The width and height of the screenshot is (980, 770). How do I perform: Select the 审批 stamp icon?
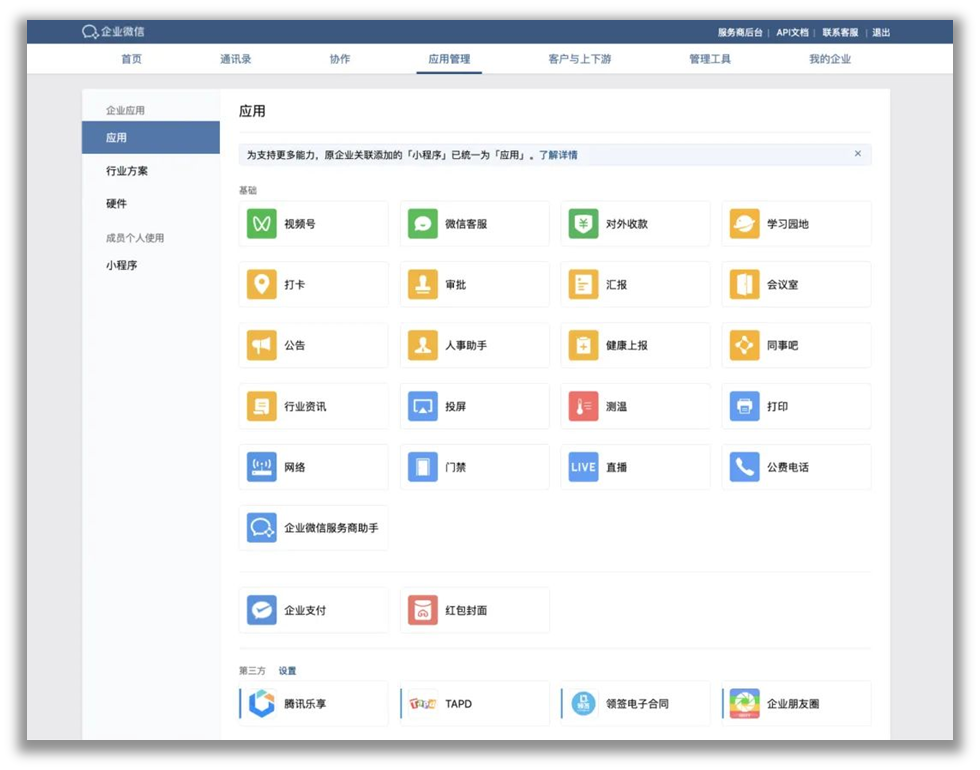[x=422, y=285]
